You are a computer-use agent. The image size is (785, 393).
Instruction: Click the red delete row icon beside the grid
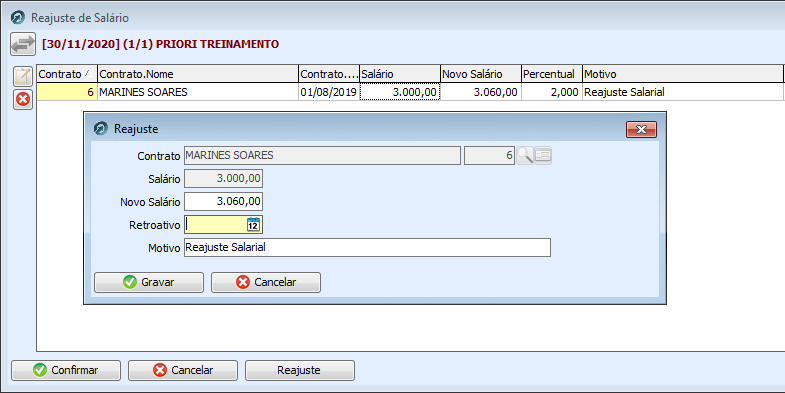[23, 100]
